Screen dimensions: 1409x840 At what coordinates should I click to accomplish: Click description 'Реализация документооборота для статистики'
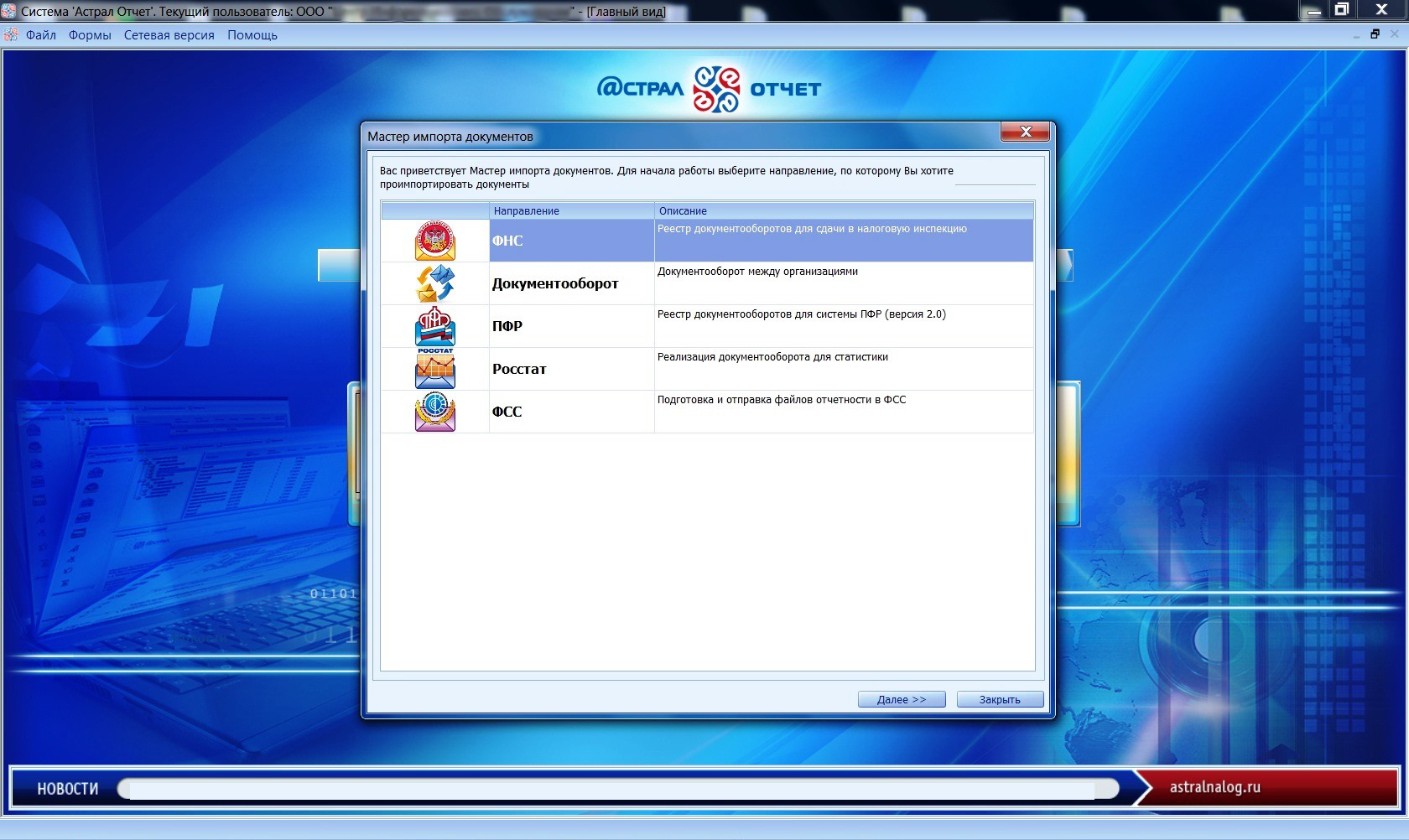[772, 357]
